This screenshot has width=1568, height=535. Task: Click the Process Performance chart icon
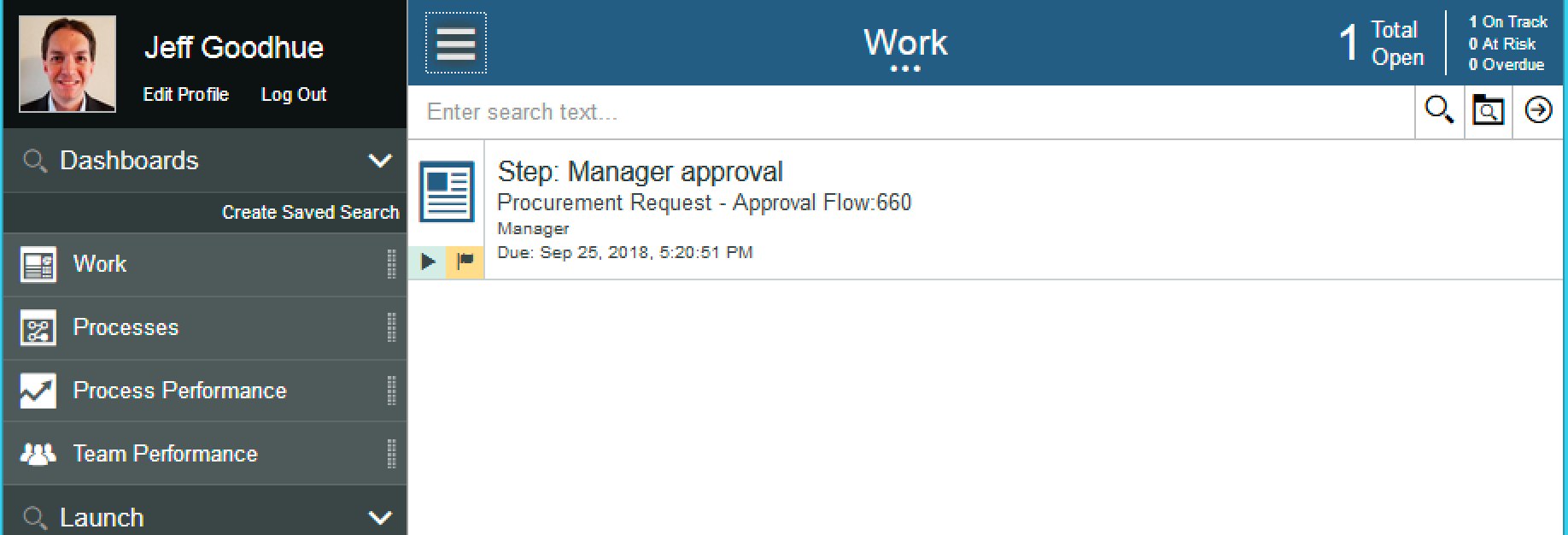[38, 391]
